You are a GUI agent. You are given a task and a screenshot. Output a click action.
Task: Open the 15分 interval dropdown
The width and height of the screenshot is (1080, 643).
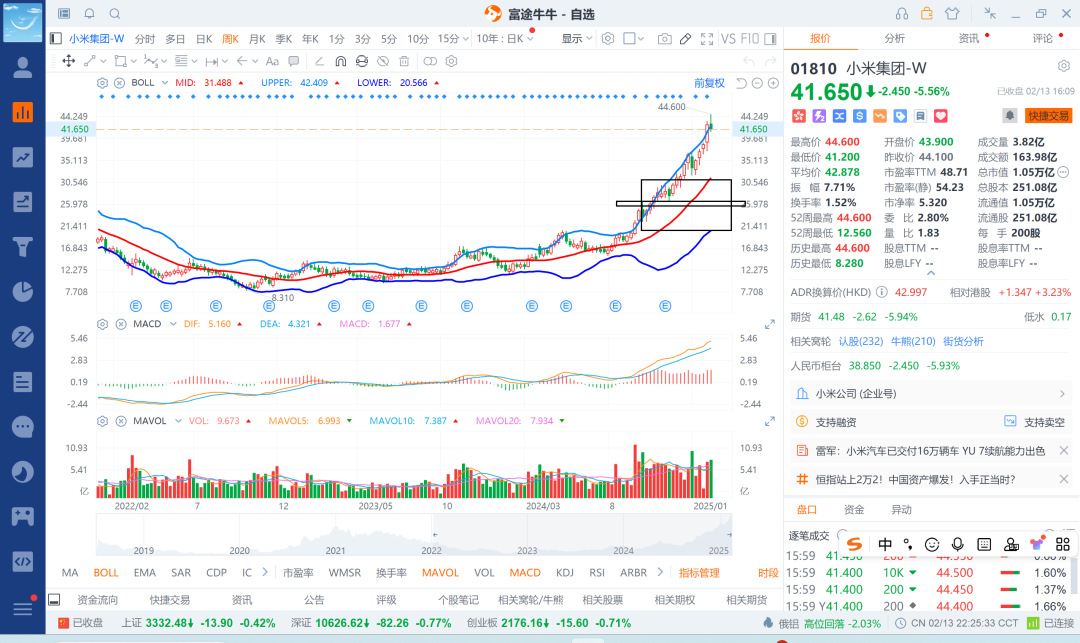click(x=453, y=39)
